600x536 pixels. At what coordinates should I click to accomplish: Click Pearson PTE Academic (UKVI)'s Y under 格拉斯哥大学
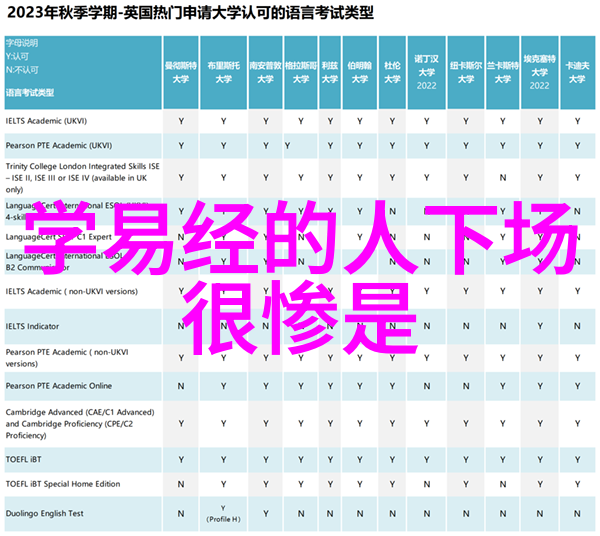pyautogui.click(x=287, y=146)
